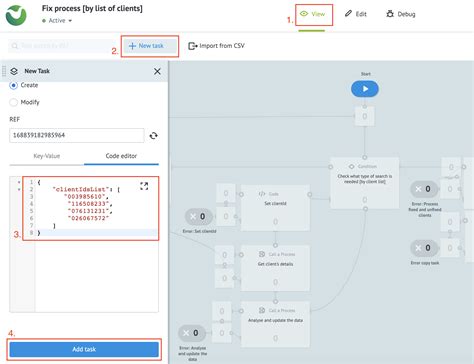The height and width of the screenshot is (364, 474).
Task: Select the Get client's details process node
Action: 275,268
